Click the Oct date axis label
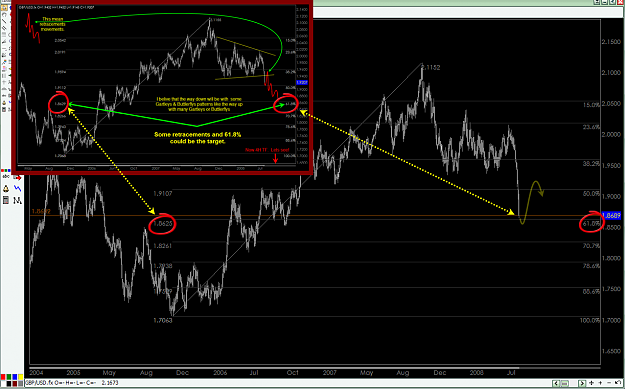 [x=293, y=373]
